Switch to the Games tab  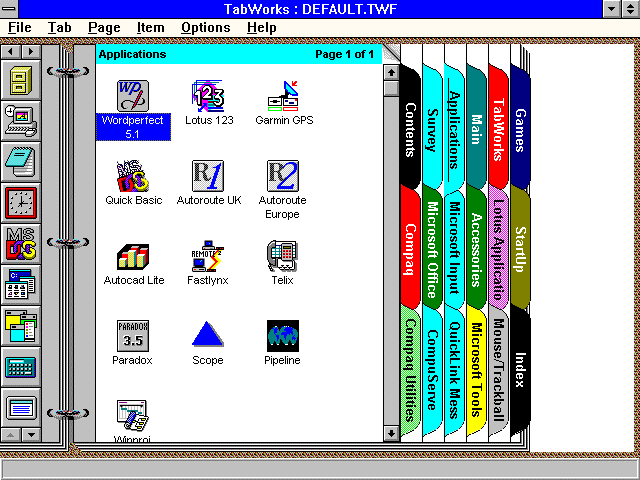[520, 129]
